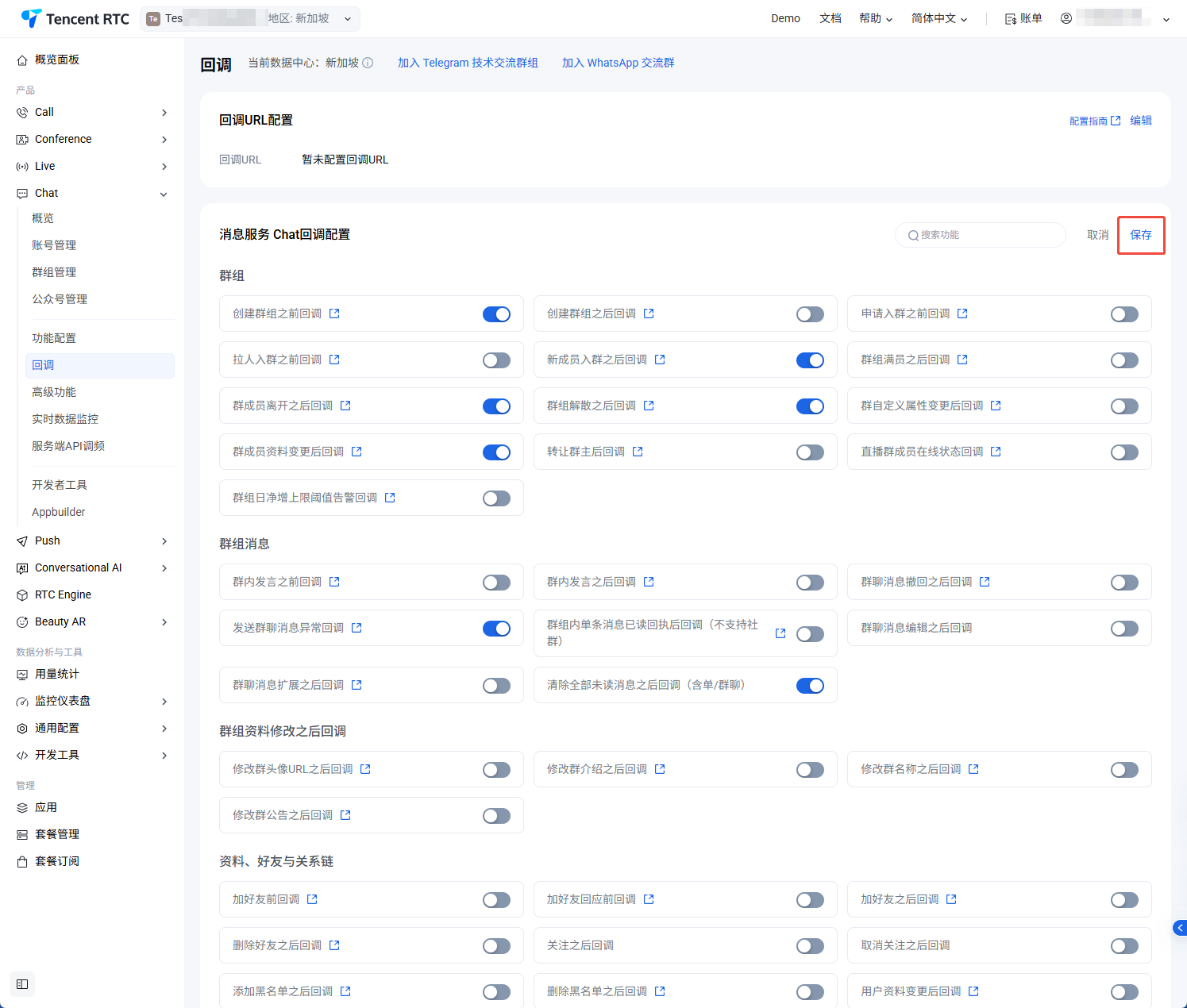Open 实时数据监控 page

pos(65,419)
